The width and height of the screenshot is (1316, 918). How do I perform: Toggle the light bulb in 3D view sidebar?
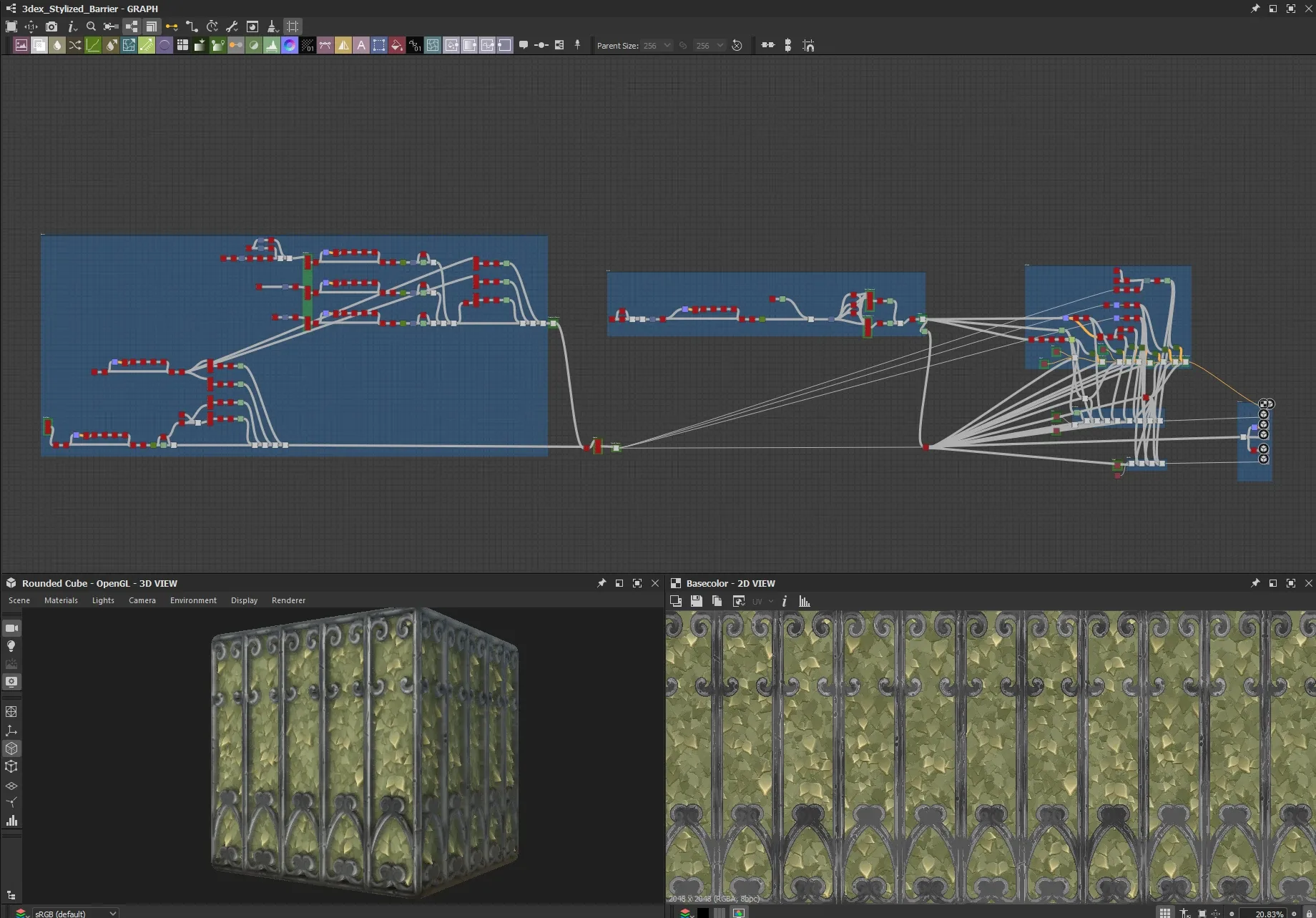pos(11,646)
